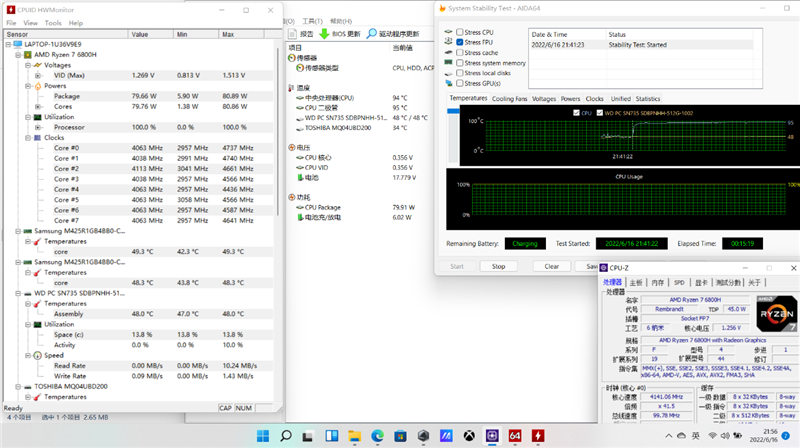Enable the Stress system memory checkbox

[x=460, y=63]
